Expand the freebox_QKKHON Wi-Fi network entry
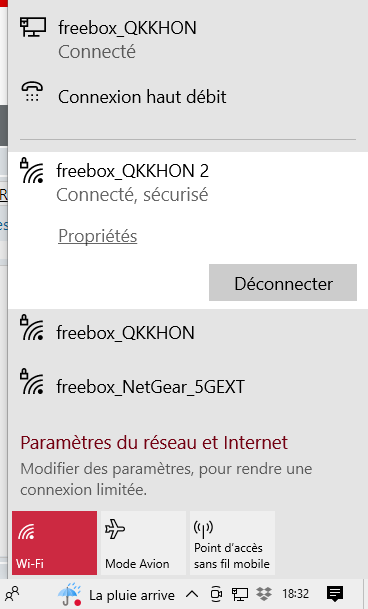This screenshot has height=609, width=368. click(x=188, y=333)
